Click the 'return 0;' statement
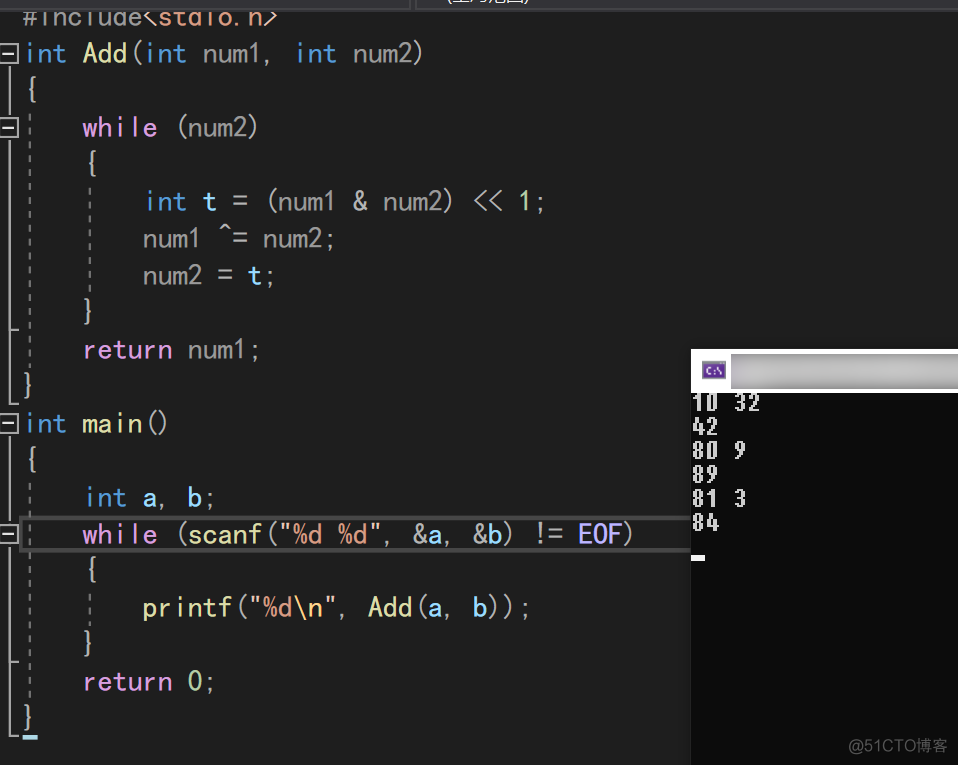 click(x=148, y=681)
